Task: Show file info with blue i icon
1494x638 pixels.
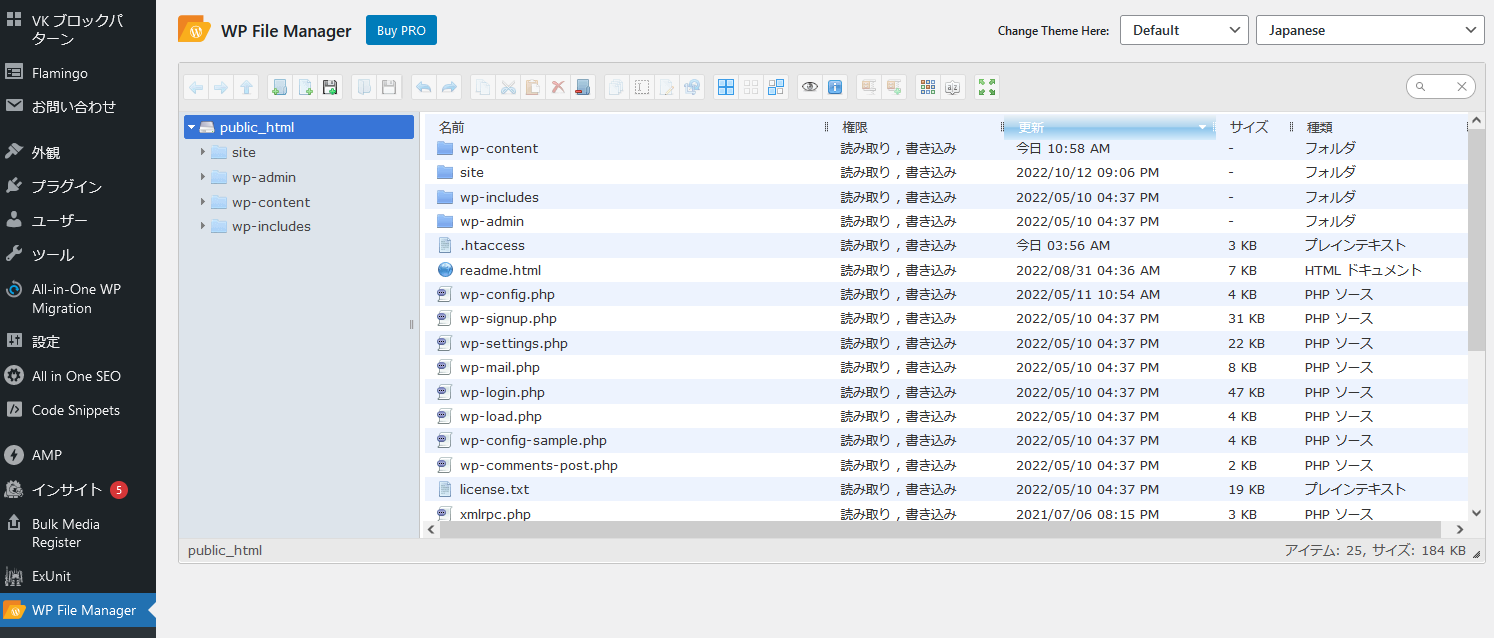Action: [835, 87]
